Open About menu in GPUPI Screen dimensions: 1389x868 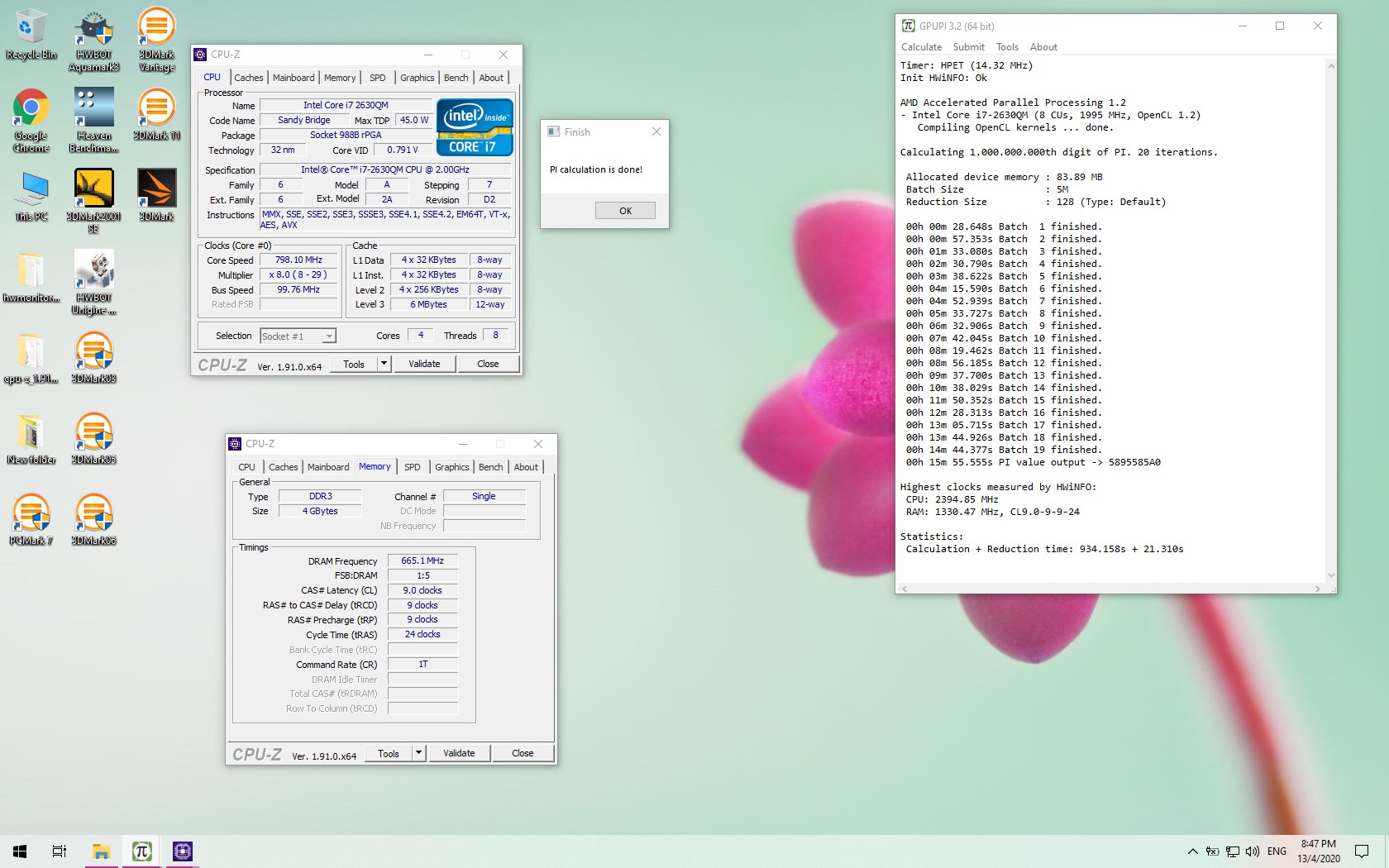tap(1043, 47)
